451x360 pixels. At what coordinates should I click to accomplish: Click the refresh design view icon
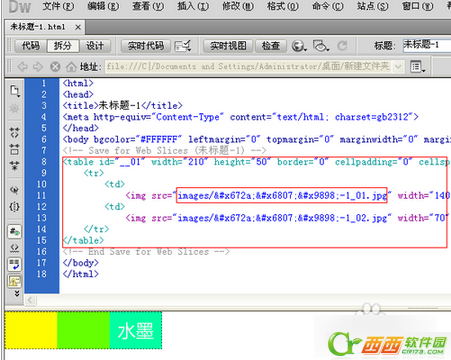click(x=342, y=46)
